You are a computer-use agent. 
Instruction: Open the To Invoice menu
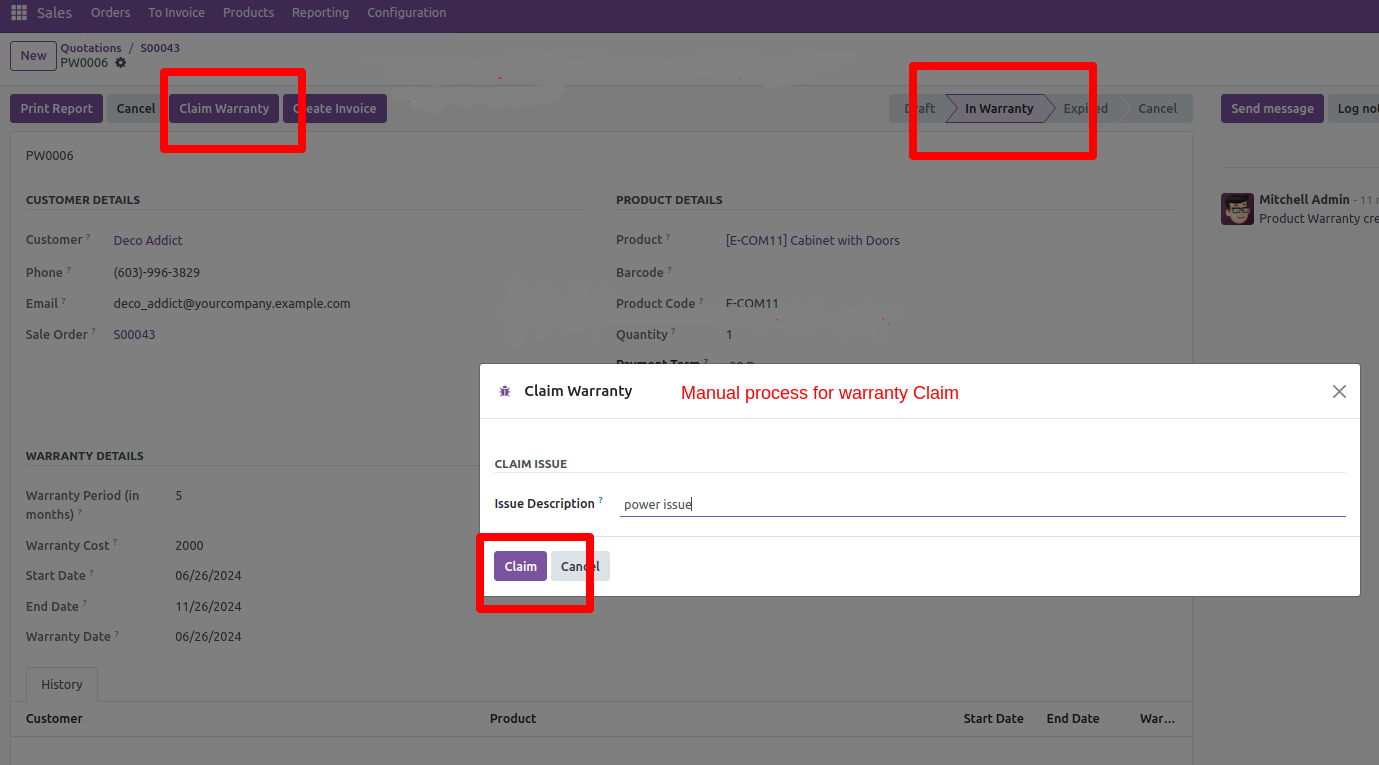tap(176, 13)
